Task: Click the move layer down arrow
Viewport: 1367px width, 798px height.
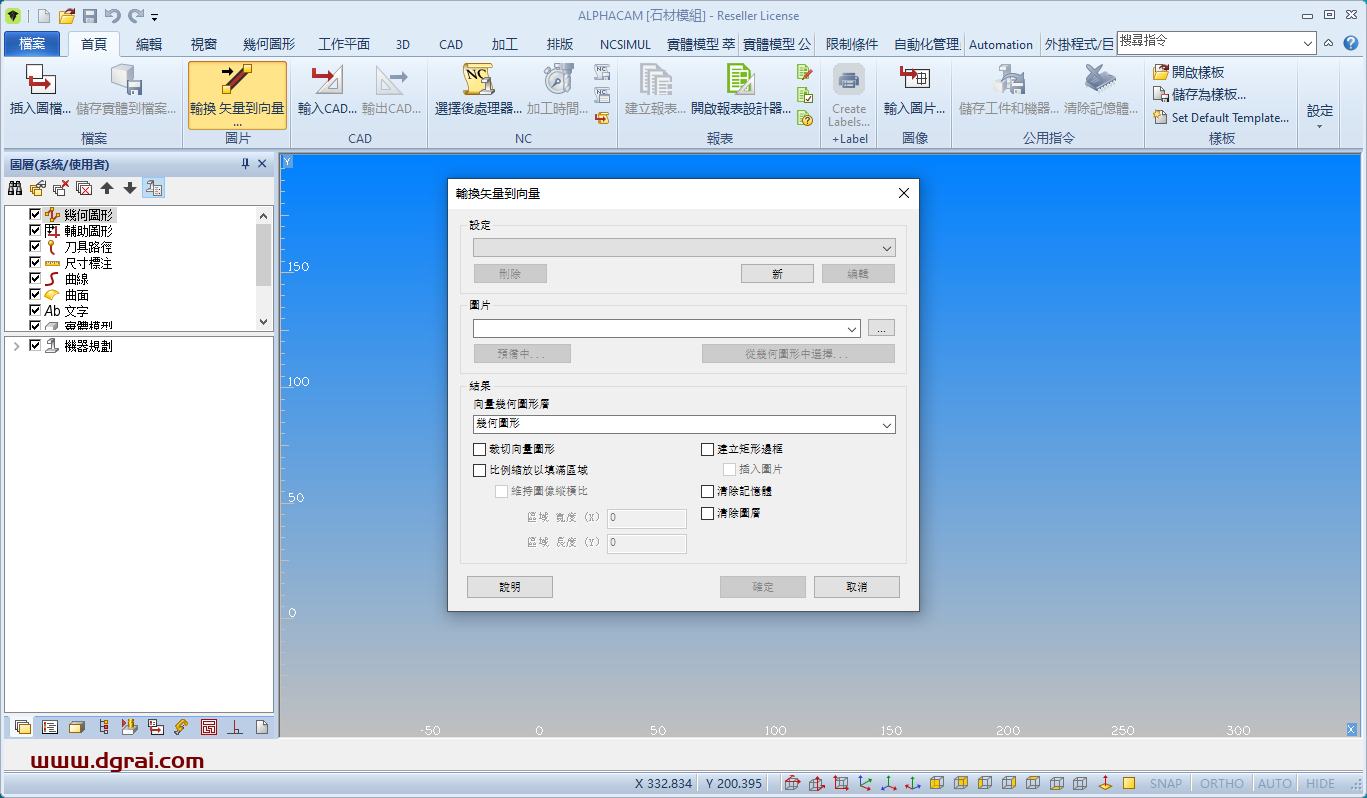Action: pos(130,188)
